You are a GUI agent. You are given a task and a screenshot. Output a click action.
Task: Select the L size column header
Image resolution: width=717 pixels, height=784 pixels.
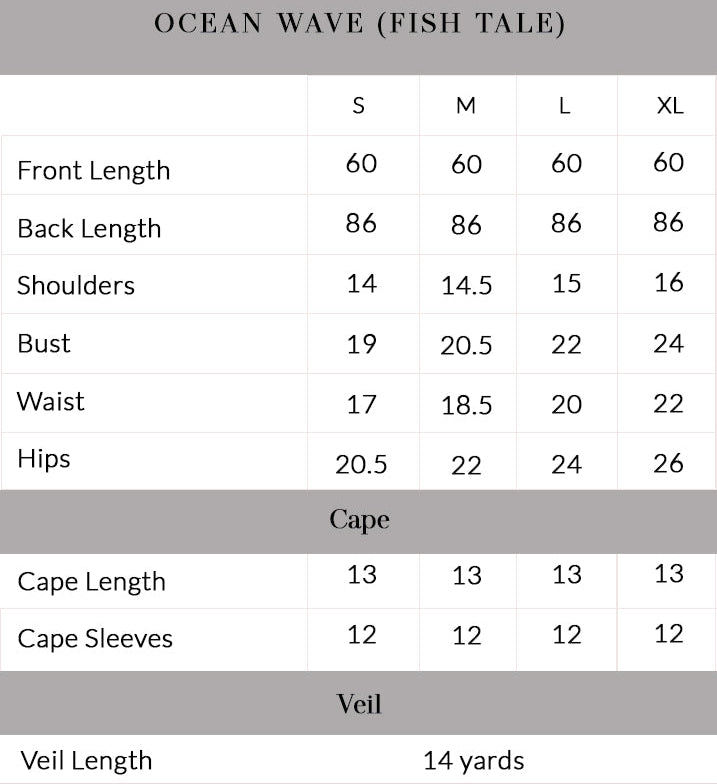click(565, 105)
